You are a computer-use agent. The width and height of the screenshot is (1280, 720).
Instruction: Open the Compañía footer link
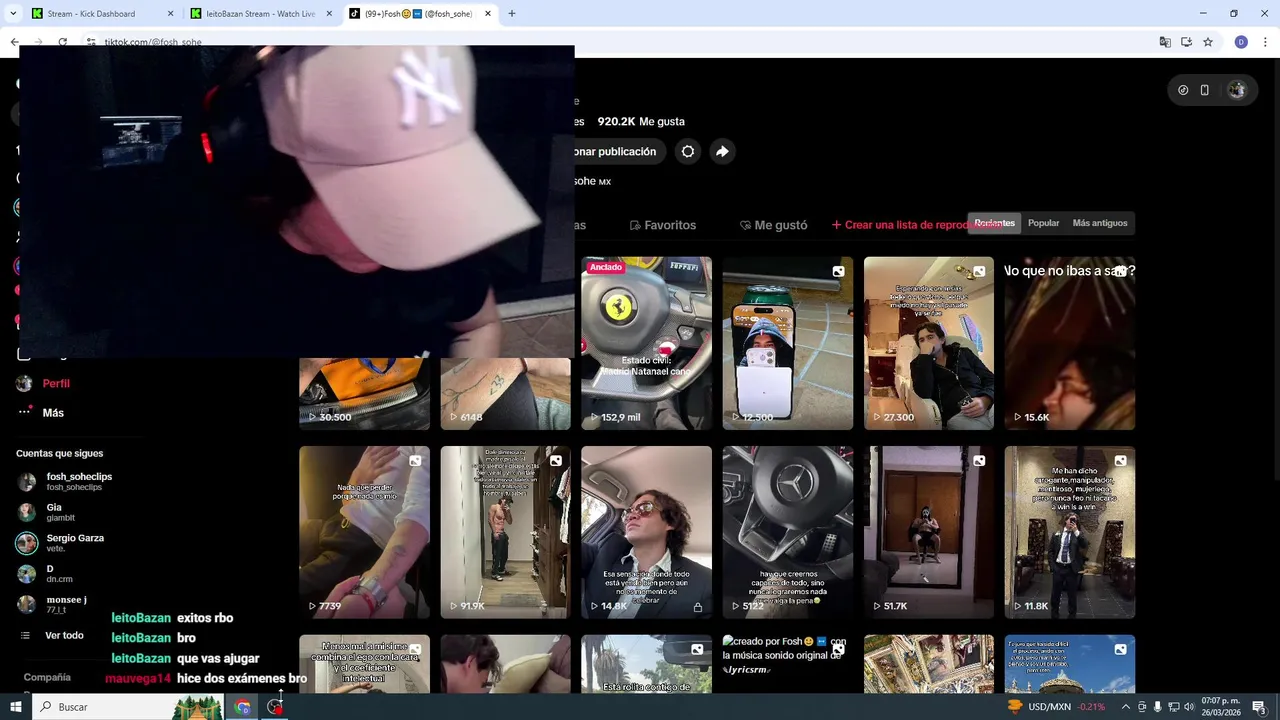point(47,677)
